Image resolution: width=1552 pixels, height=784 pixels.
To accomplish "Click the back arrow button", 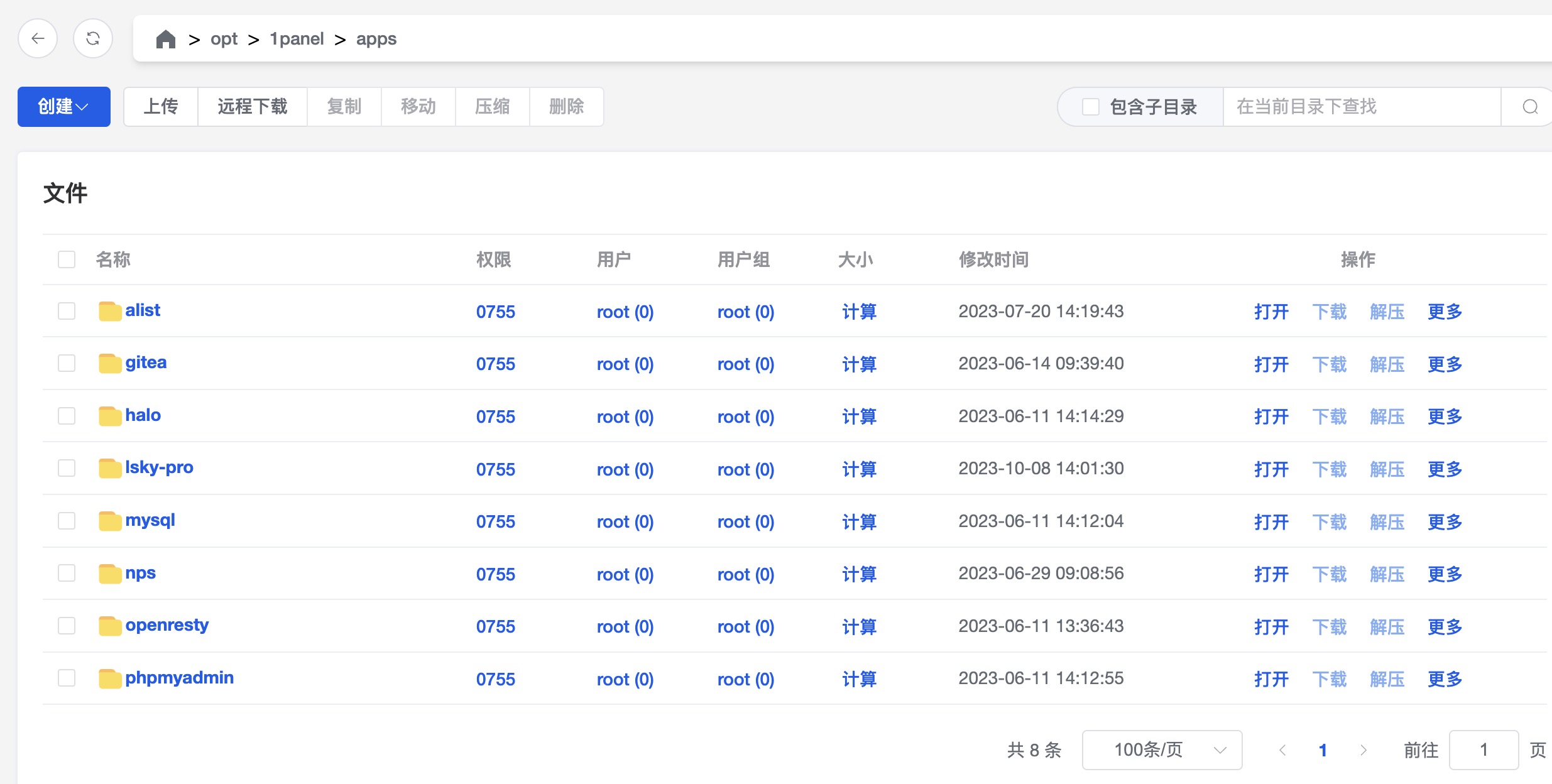I will coord(38,39).
